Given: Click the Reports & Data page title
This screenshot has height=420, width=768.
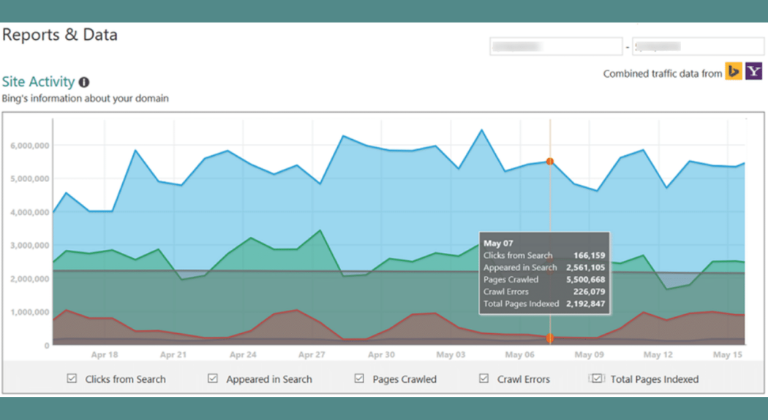Looking at the screenshot, I should 60,35.
